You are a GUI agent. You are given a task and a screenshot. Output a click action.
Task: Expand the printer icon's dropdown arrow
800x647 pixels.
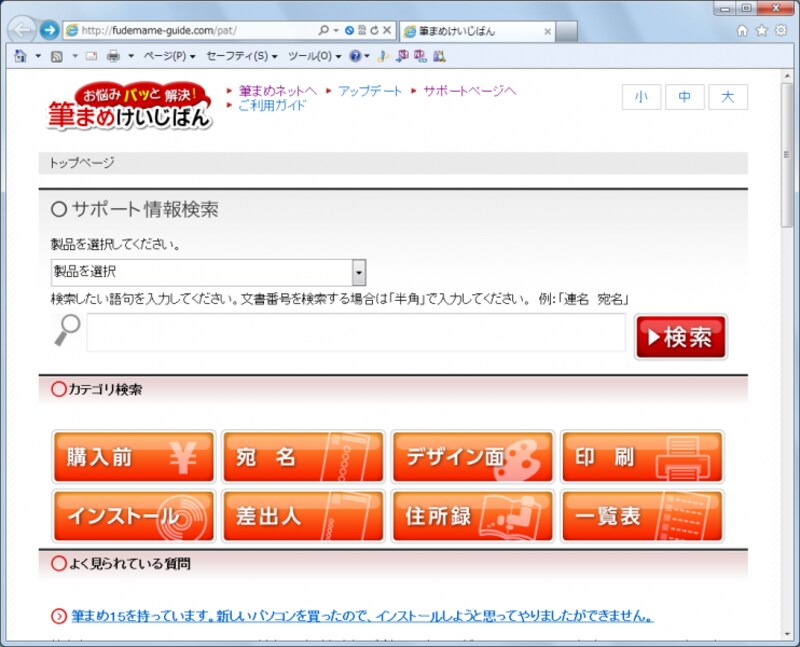click(x=129, y=58)
